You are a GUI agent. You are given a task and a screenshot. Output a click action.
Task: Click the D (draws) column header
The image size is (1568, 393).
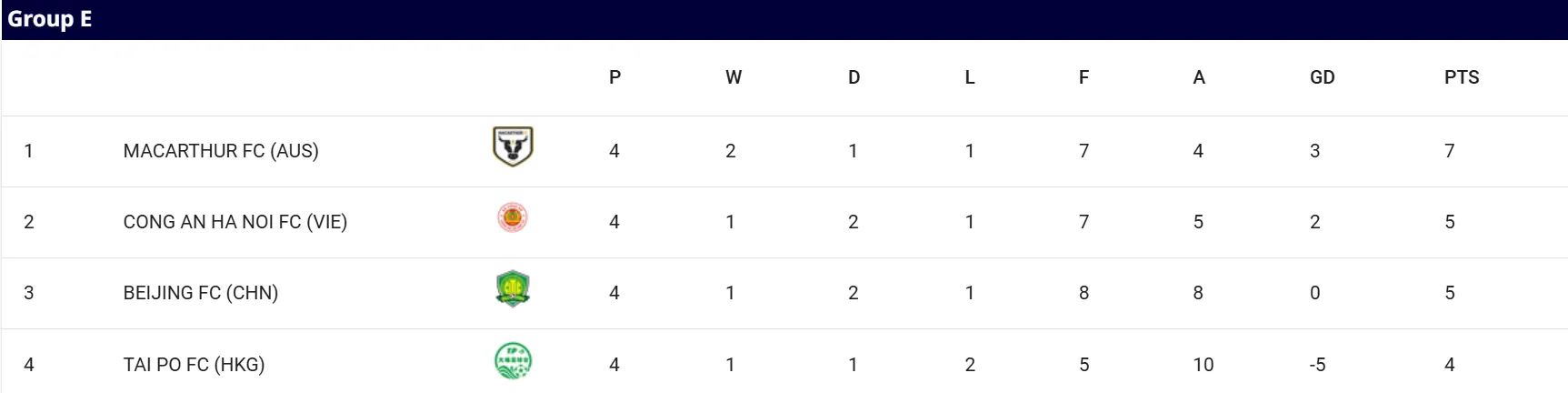coord(854,77)
